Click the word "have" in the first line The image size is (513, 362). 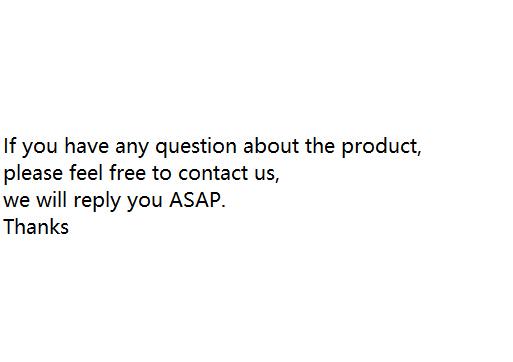click(87, 146)
